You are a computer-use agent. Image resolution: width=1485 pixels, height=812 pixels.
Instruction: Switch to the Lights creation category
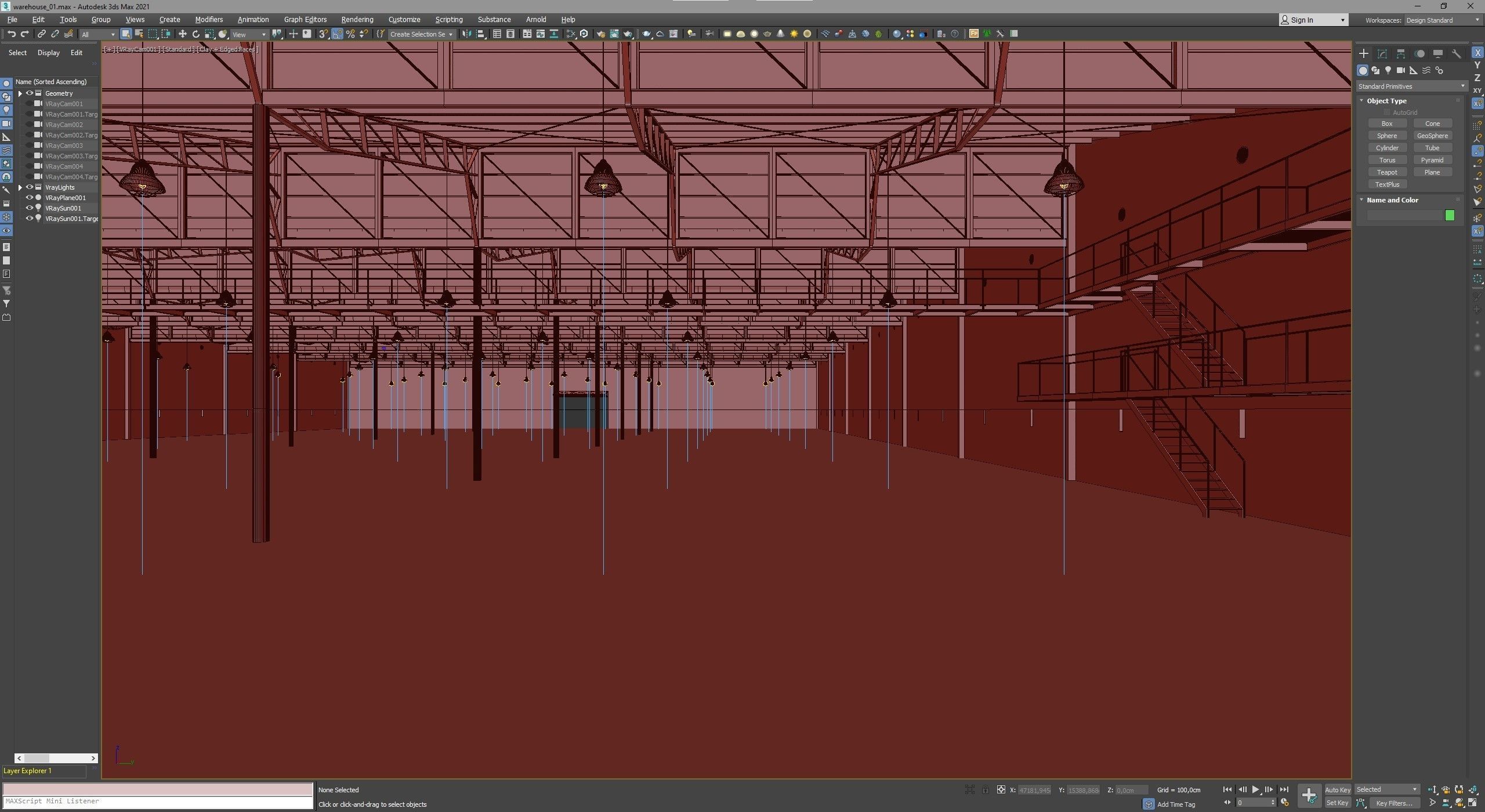(1388, 70)
